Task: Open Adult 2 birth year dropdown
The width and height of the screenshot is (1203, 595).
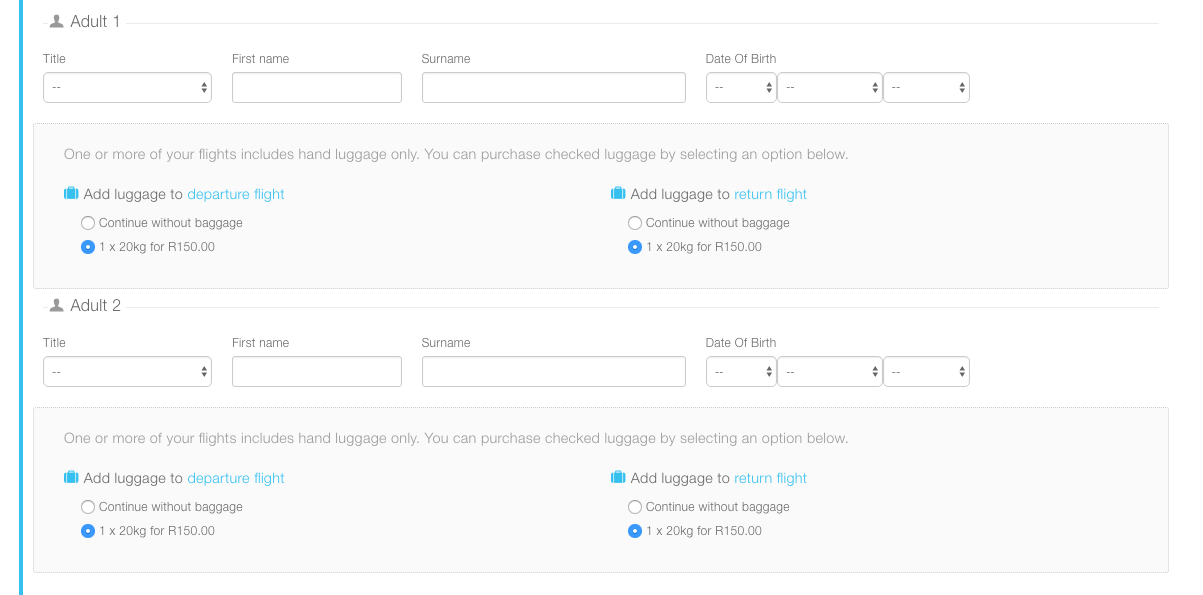Action: coord(926,372)
